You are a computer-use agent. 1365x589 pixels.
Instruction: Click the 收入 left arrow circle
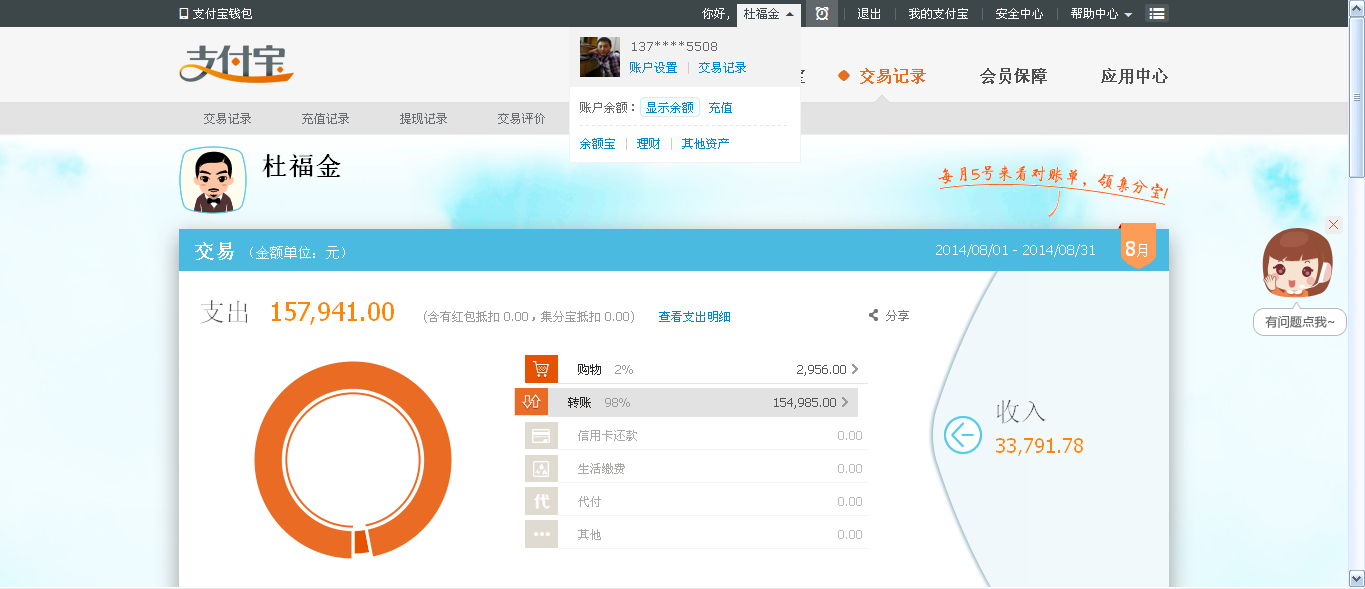pos(963,435)
